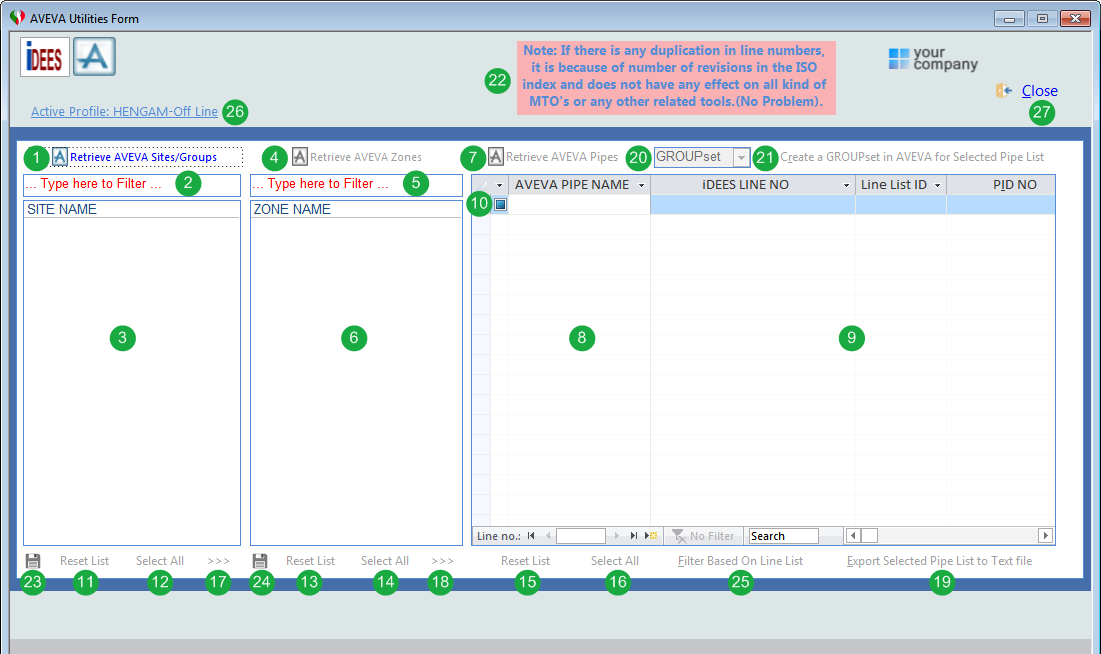This screenshot has width=1101, height=654.
Task: Select All under the SITE NAME list
Action: coord(160,561)
